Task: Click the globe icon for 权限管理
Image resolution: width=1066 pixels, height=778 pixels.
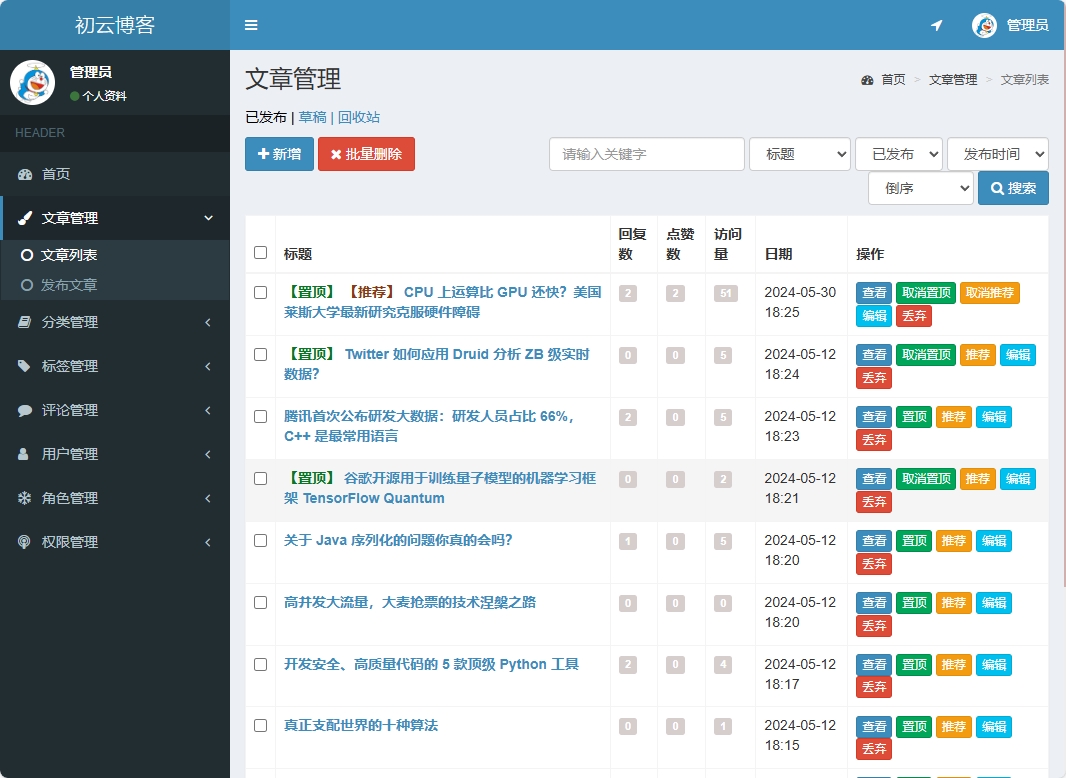Action: [x=24, y=541]
